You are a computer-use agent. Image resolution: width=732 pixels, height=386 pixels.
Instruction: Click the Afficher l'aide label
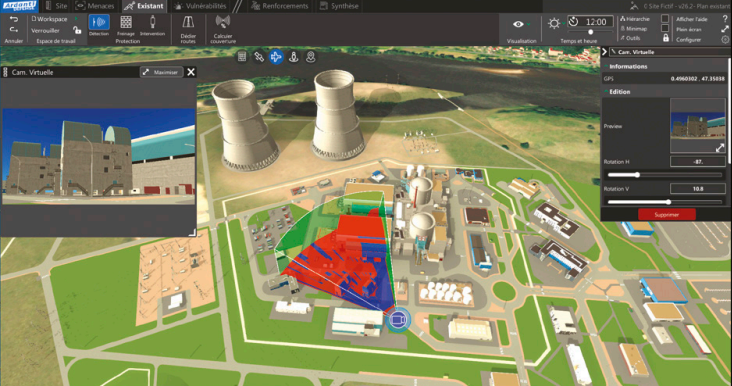tap(692, 19)
